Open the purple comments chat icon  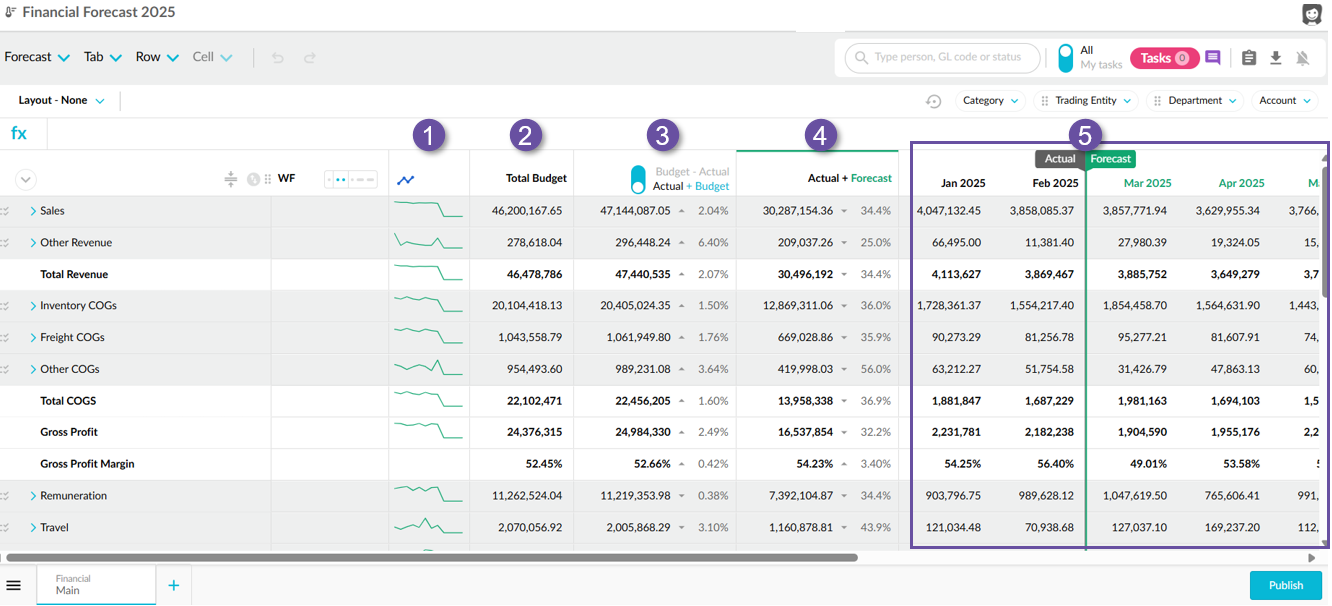[x=1213, y=58]
